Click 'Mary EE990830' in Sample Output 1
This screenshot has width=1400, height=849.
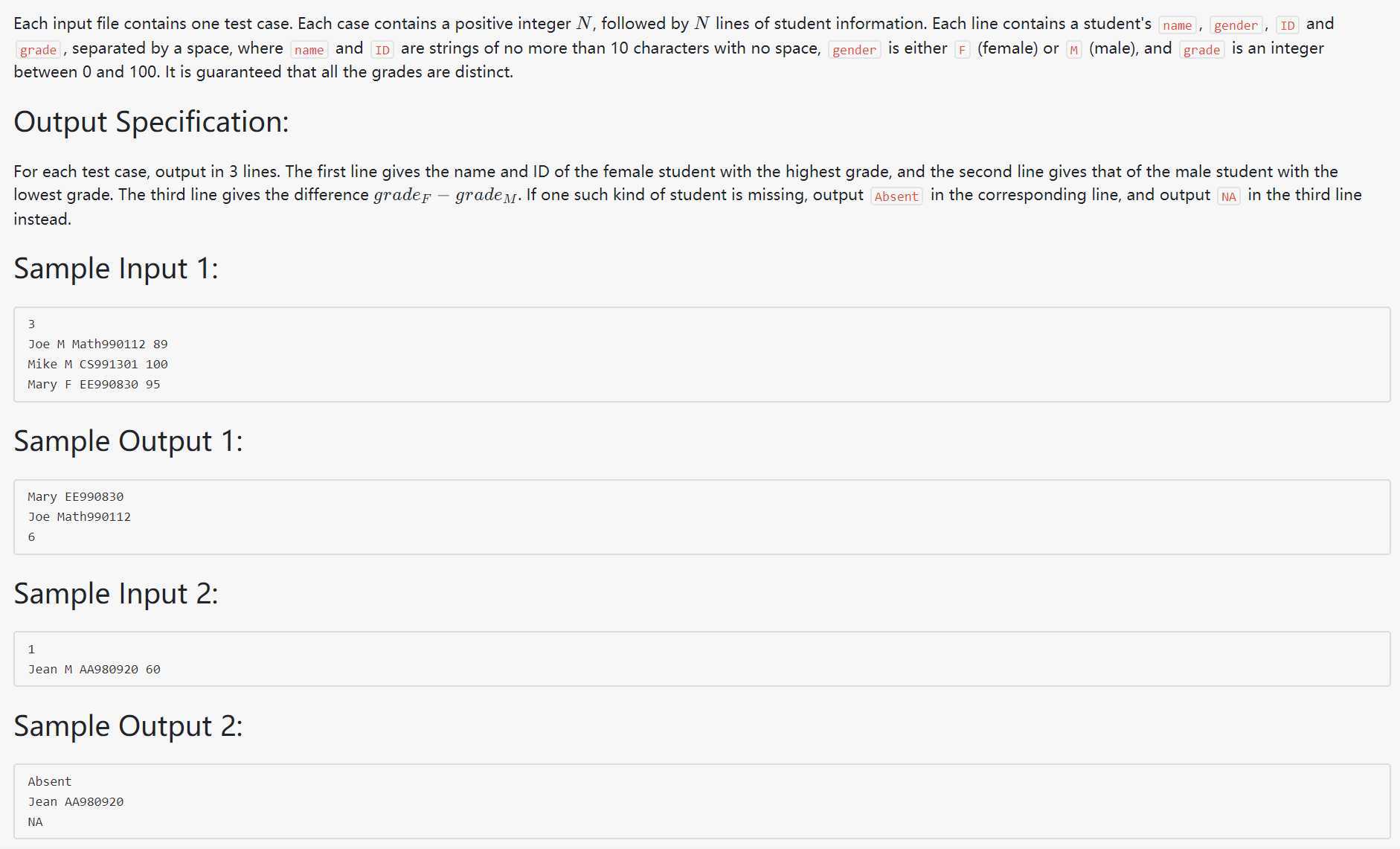tap(76, 496)
